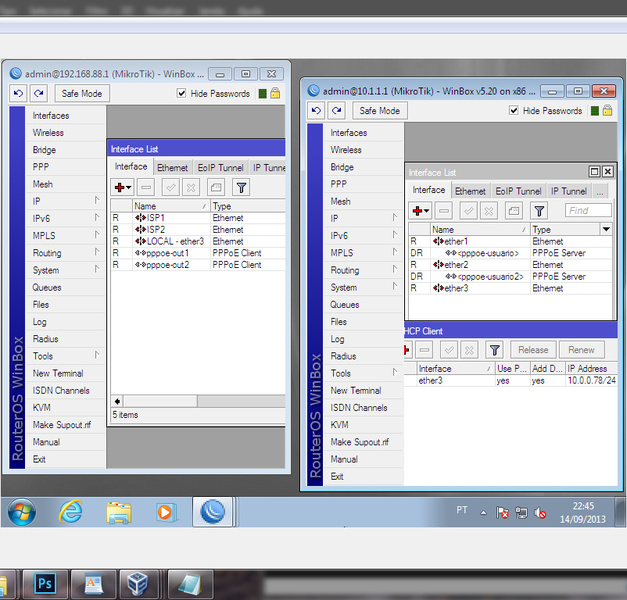Click disable X icon in right Interface List
Screen dimensions: 627x600
click(x=489, y=210)
